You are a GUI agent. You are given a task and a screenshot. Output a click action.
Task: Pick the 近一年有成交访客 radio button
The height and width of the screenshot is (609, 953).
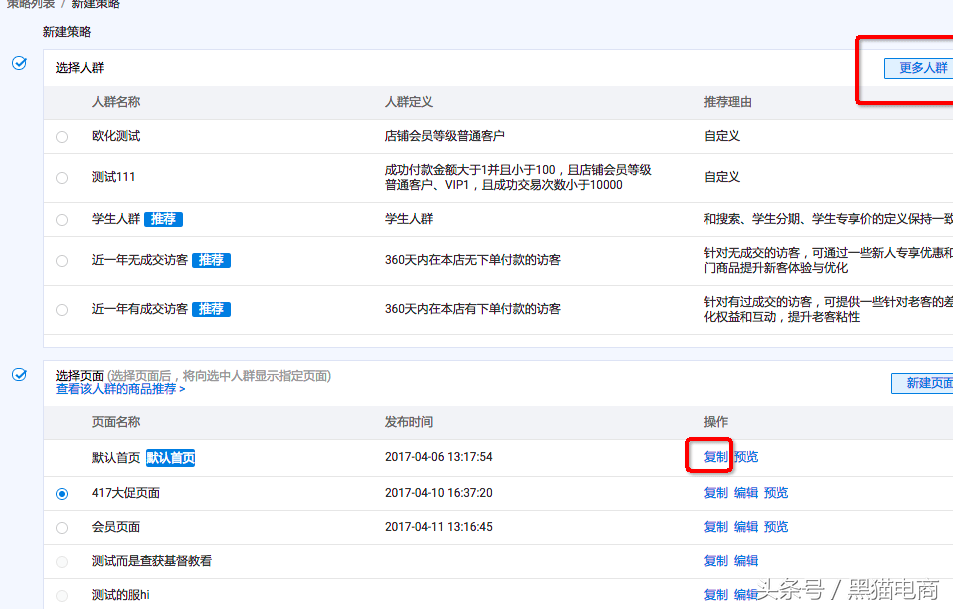point(62,310)
